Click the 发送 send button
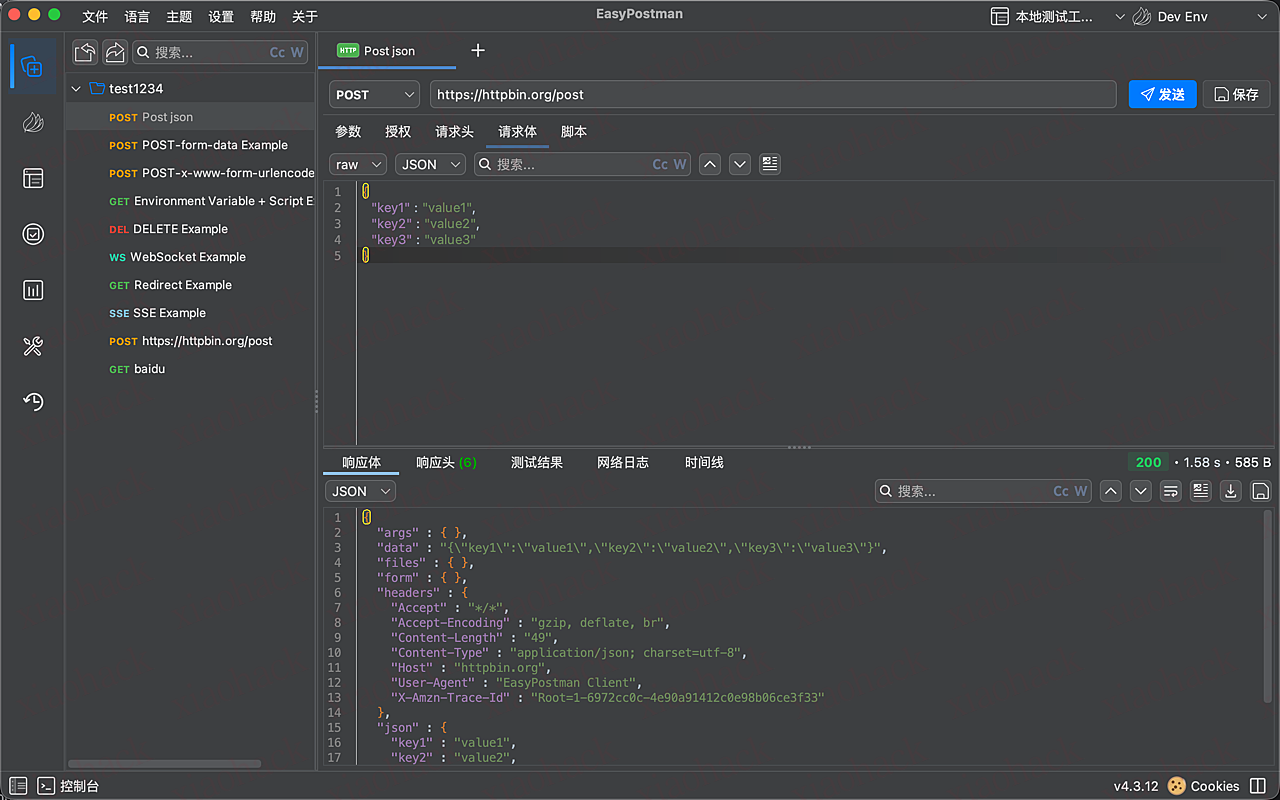This screenshot has height=800, width=1280. click(1162, 94)
